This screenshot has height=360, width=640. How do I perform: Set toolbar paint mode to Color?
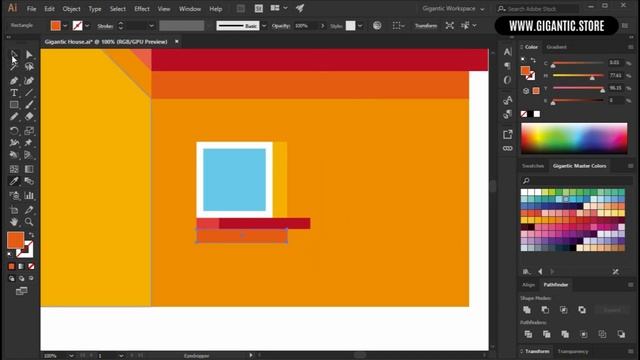(x=11, y=267)
